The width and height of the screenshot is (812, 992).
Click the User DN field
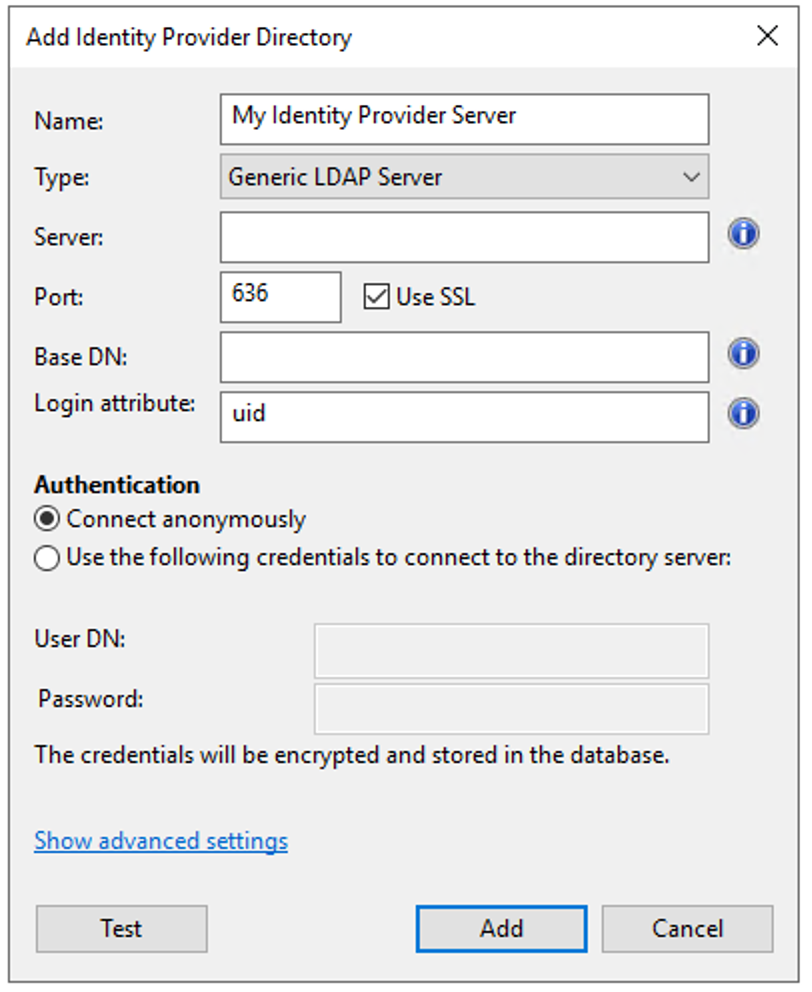click(x=510, y=651)
